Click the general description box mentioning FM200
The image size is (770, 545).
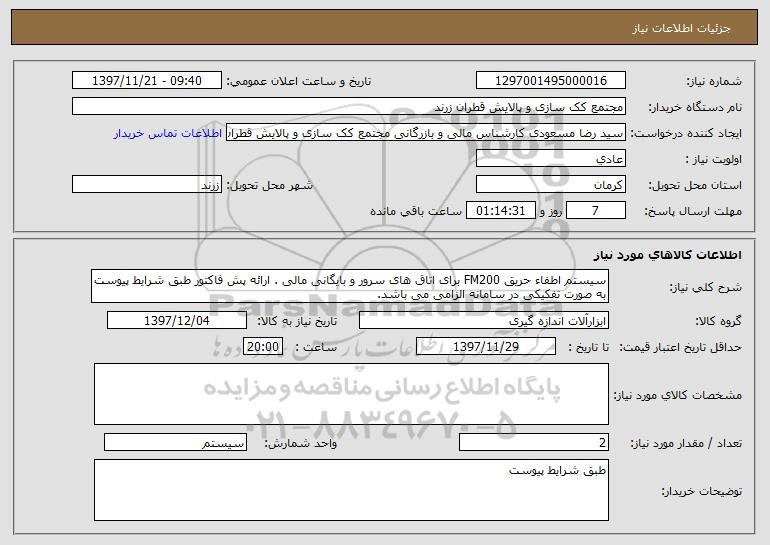(350, 286)
